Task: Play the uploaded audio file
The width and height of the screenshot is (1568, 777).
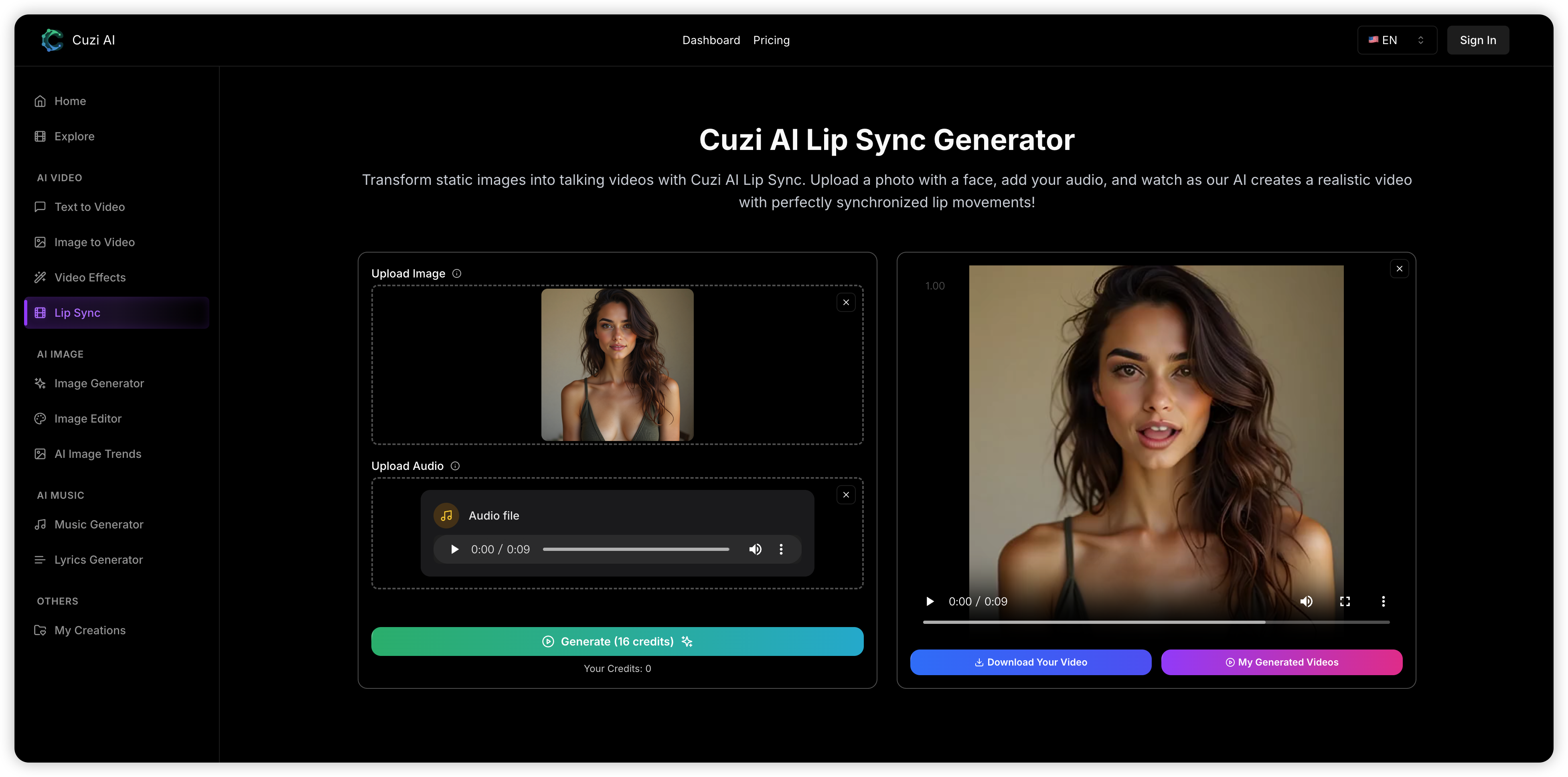Action: pos(454,549)
